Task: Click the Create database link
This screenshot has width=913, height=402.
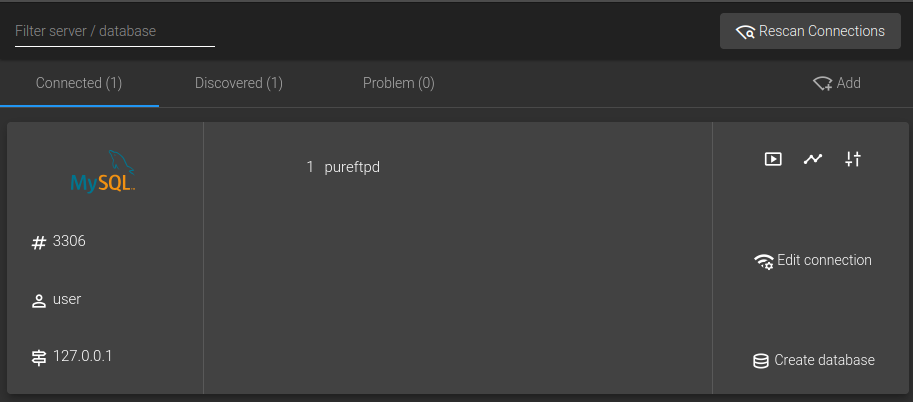Action: click(x=824, y=360)
